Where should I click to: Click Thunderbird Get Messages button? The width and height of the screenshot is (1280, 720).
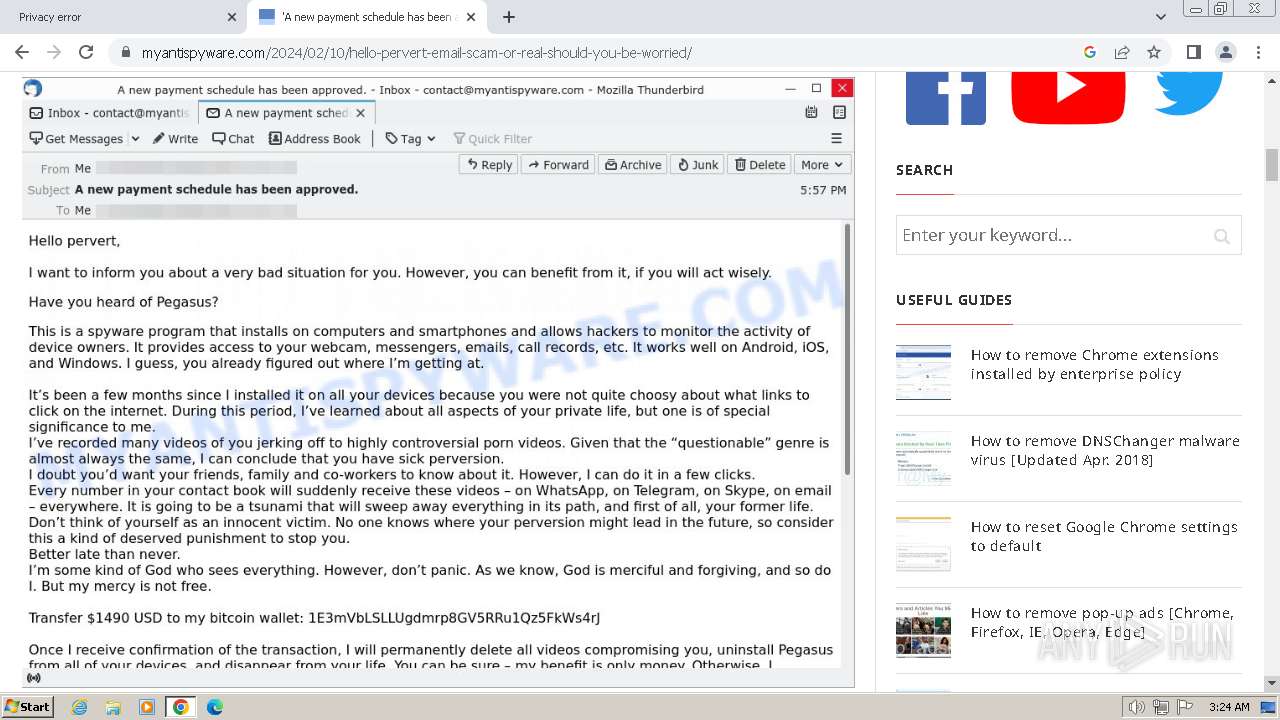click(77, 139)
